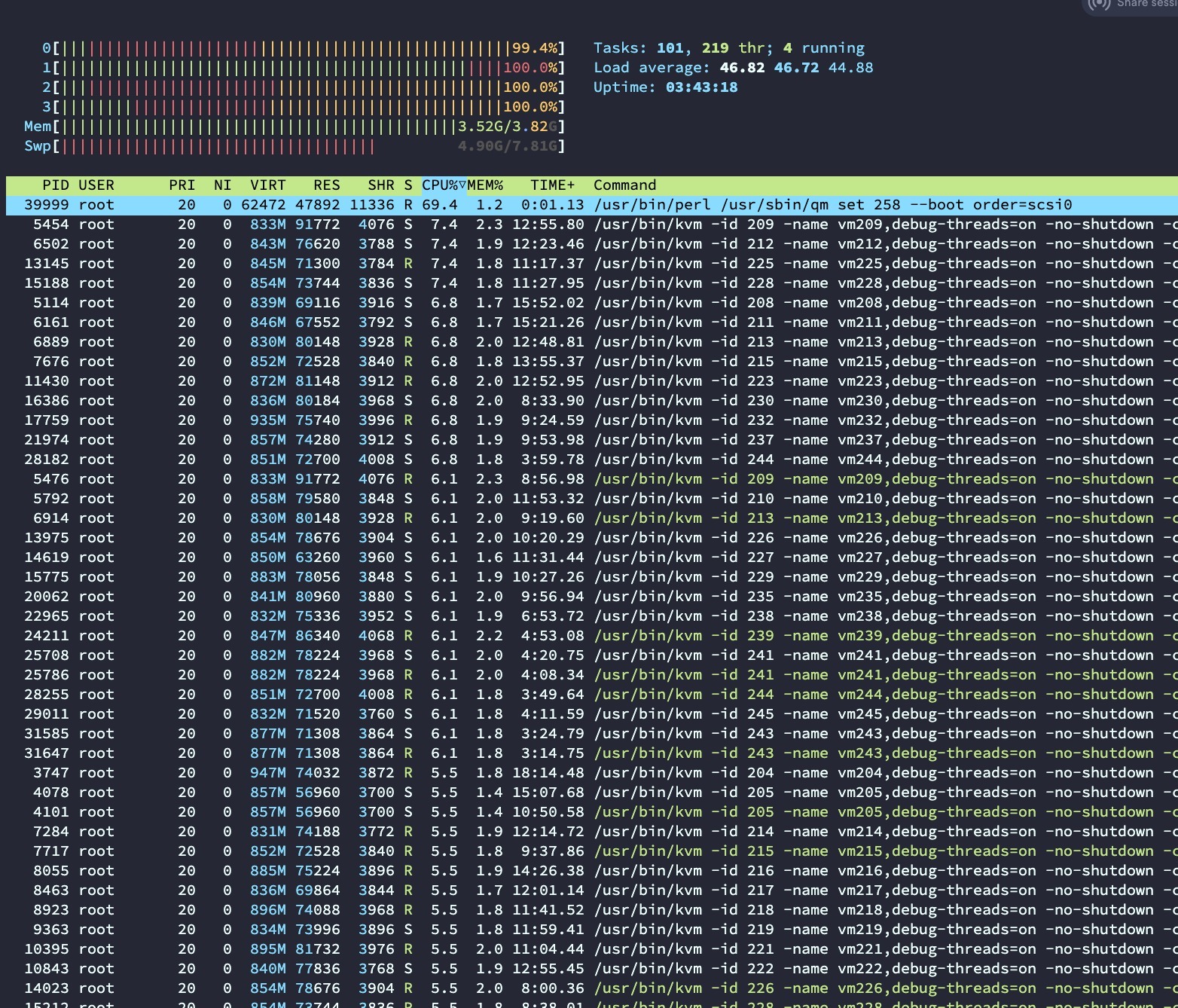
Task: Click the Swp usage meter bar
Action: tap(294, 146)
